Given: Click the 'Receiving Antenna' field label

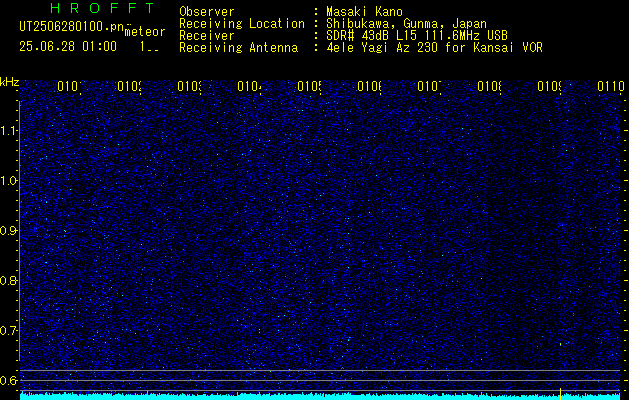Looking at the screenshot, I should pyautogui.click(x=239, y=48).
